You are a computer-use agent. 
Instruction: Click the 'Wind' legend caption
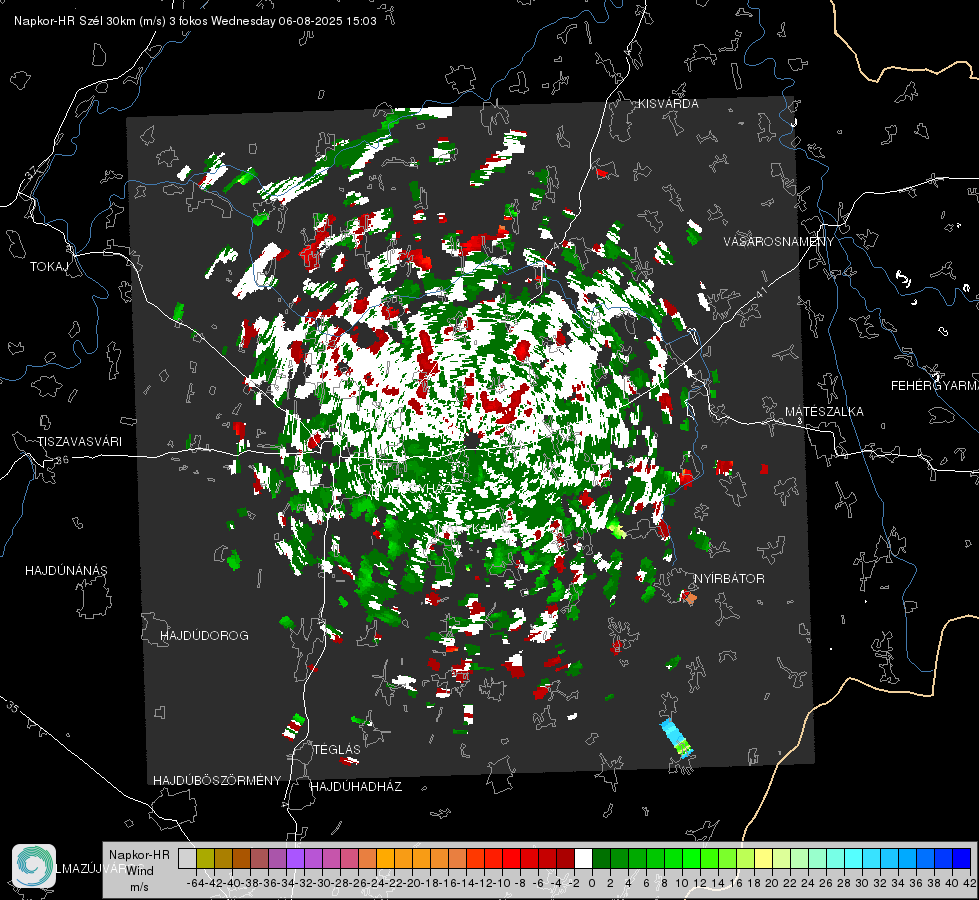pyautogui.click(x=140, y=871)
